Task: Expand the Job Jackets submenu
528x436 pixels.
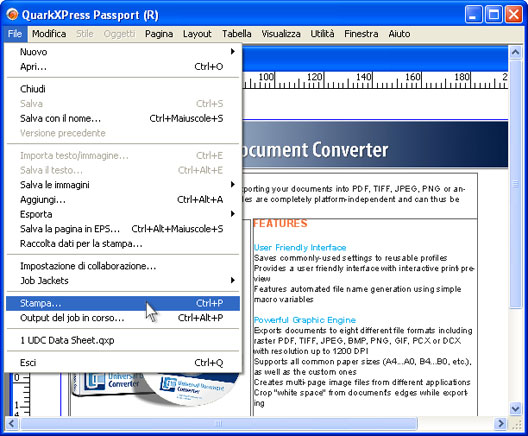Action: coord(123,280)
